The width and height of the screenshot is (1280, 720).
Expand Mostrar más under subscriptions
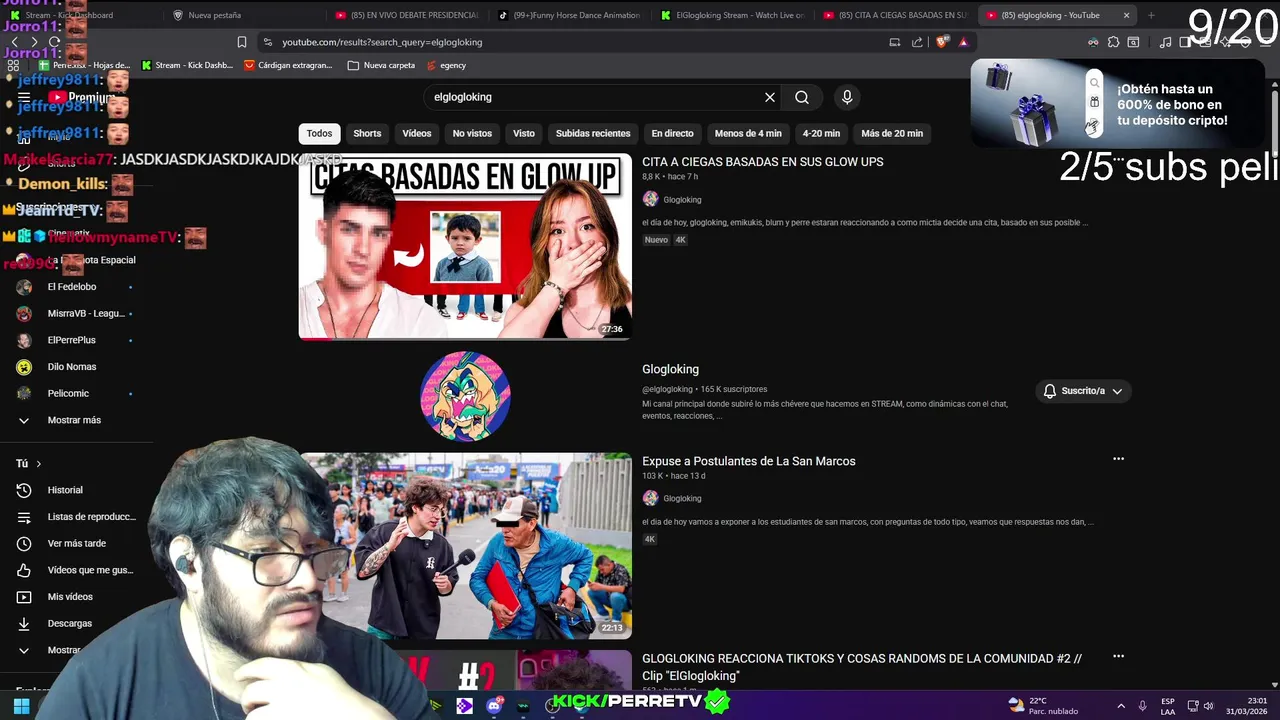tap(75, 420)
